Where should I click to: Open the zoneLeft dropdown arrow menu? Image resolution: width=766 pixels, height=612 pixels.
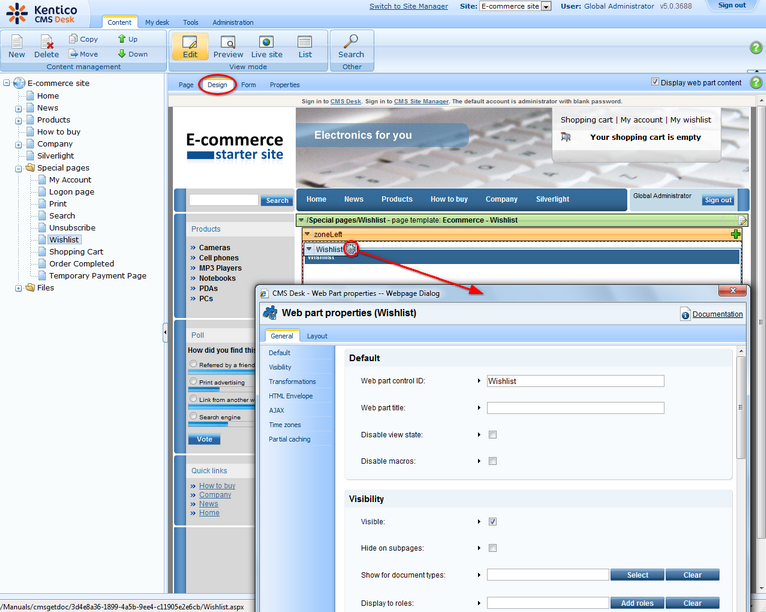[307, 234]
